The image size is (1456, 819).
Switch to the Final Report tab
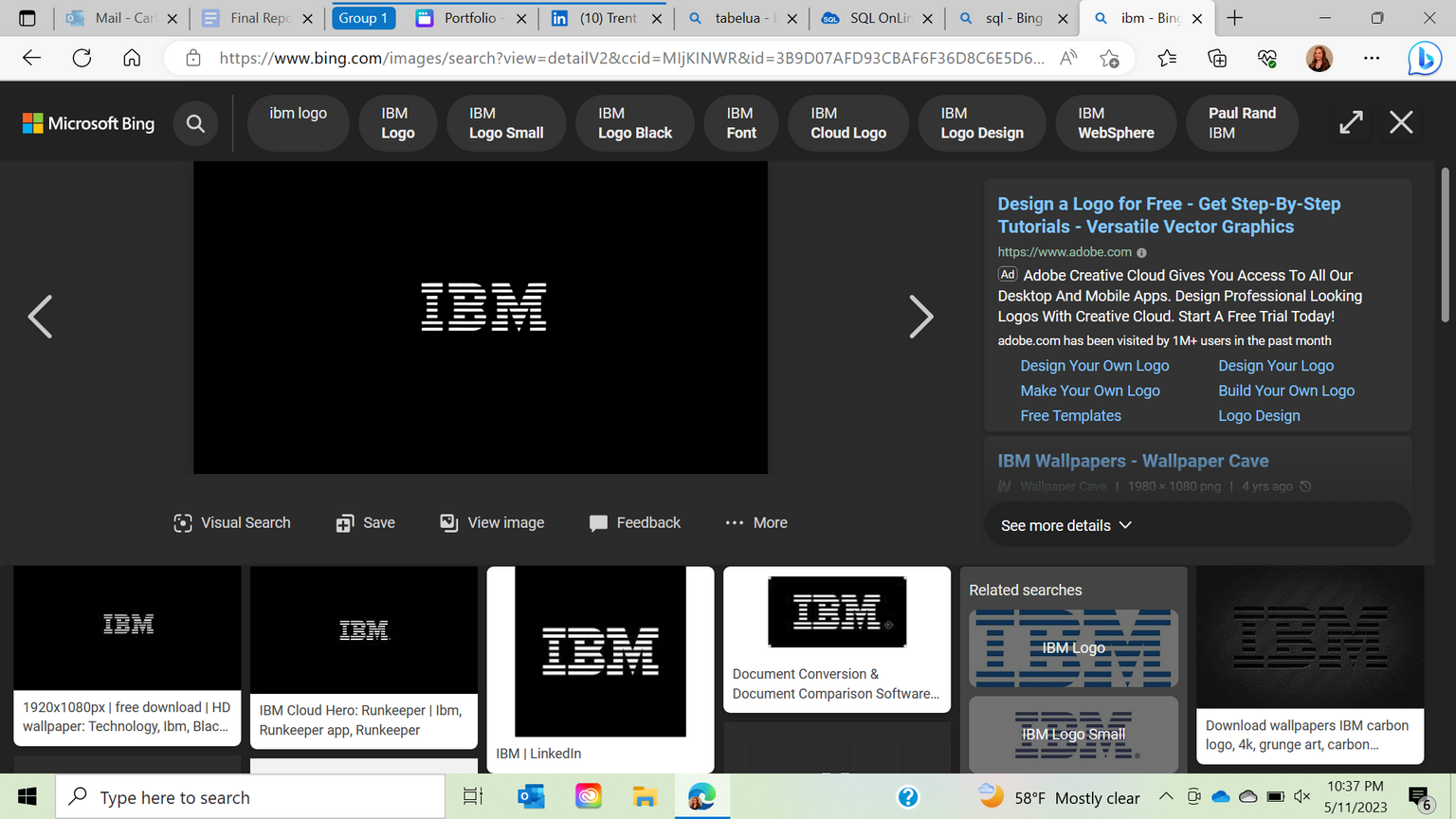click(x=258, y=18)
